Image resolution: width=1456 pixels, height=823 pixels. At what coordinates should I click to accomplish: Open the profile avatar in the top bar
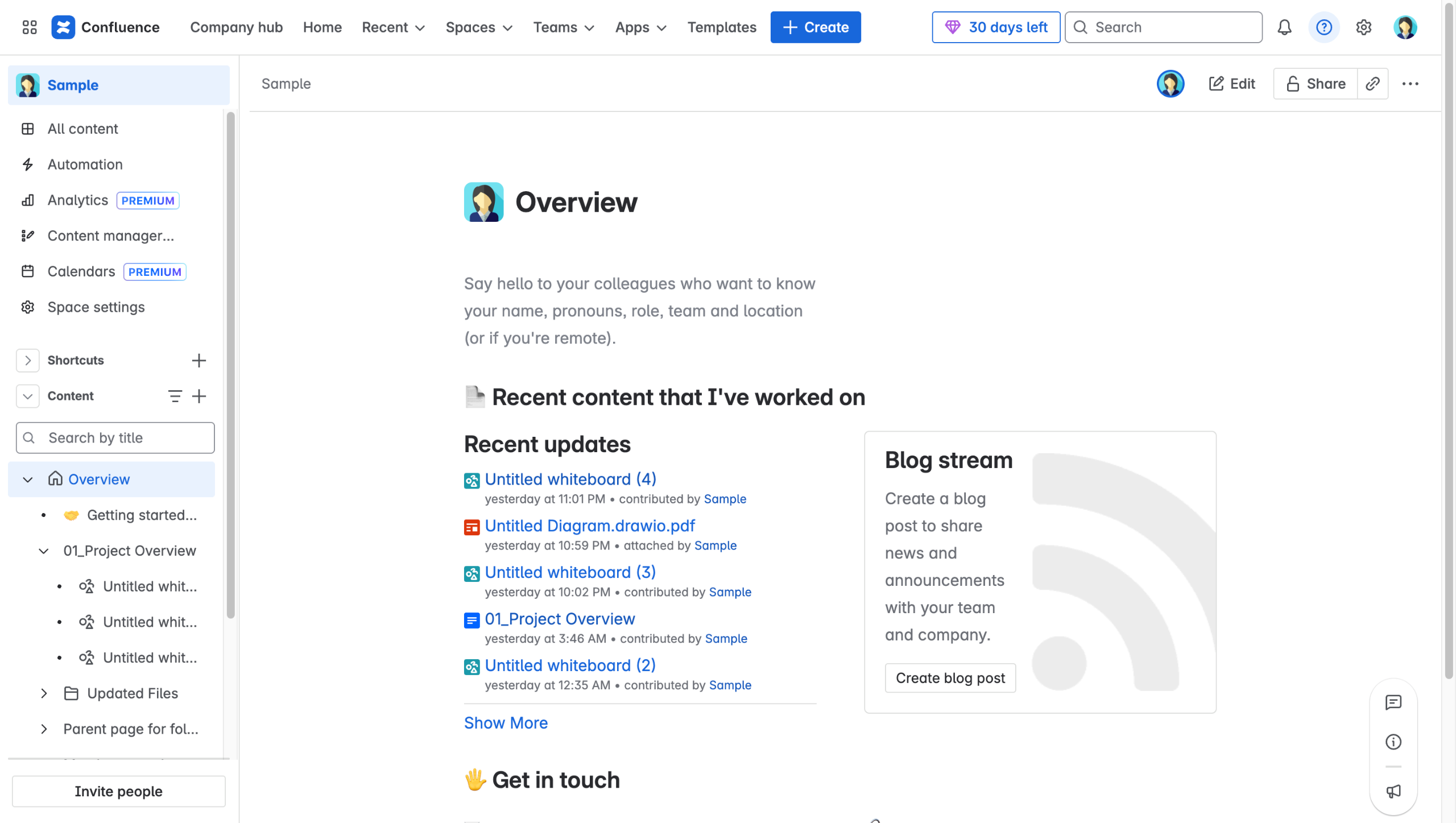pos(1405,27)
